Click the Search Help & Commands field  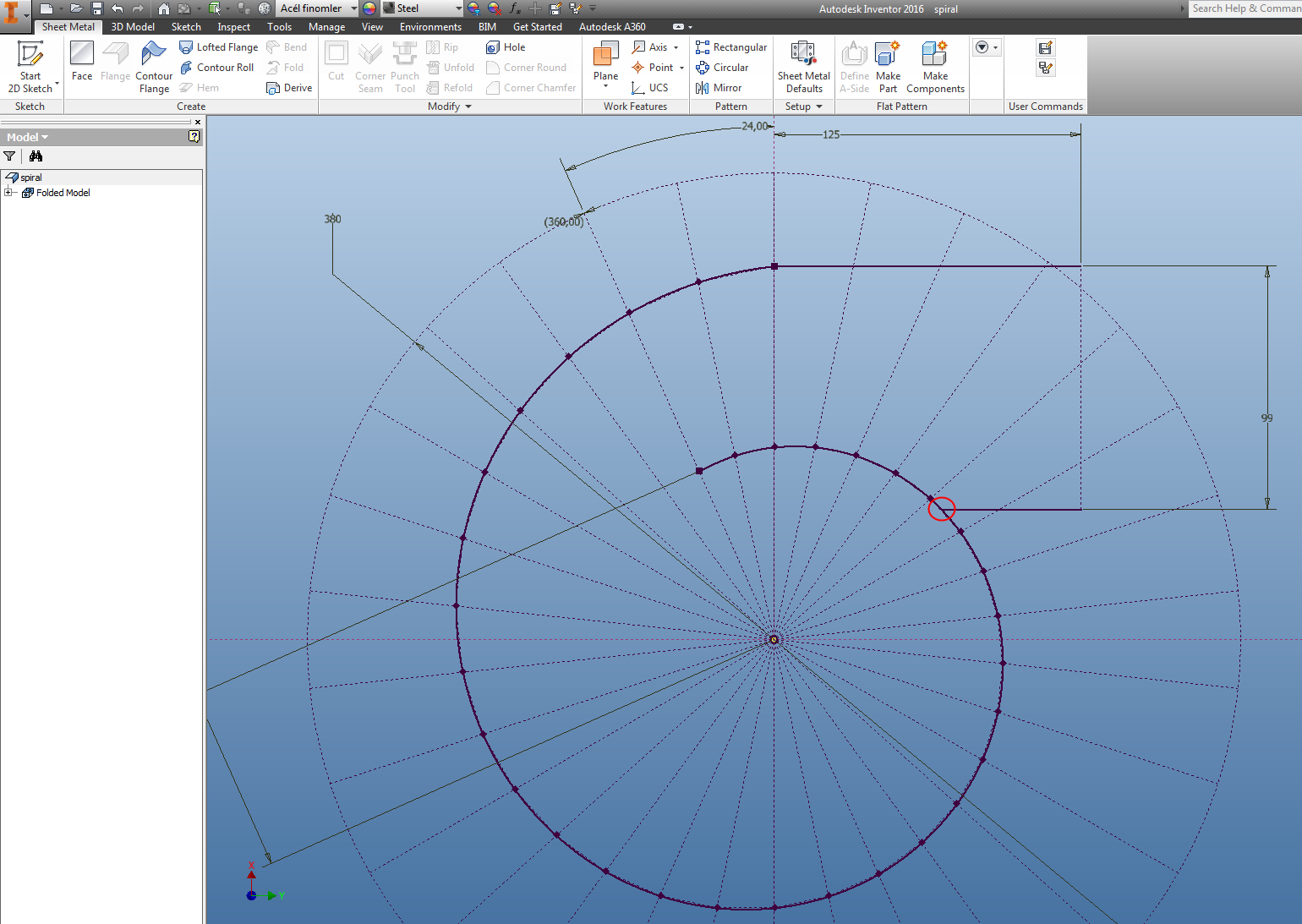point(1245,8)
